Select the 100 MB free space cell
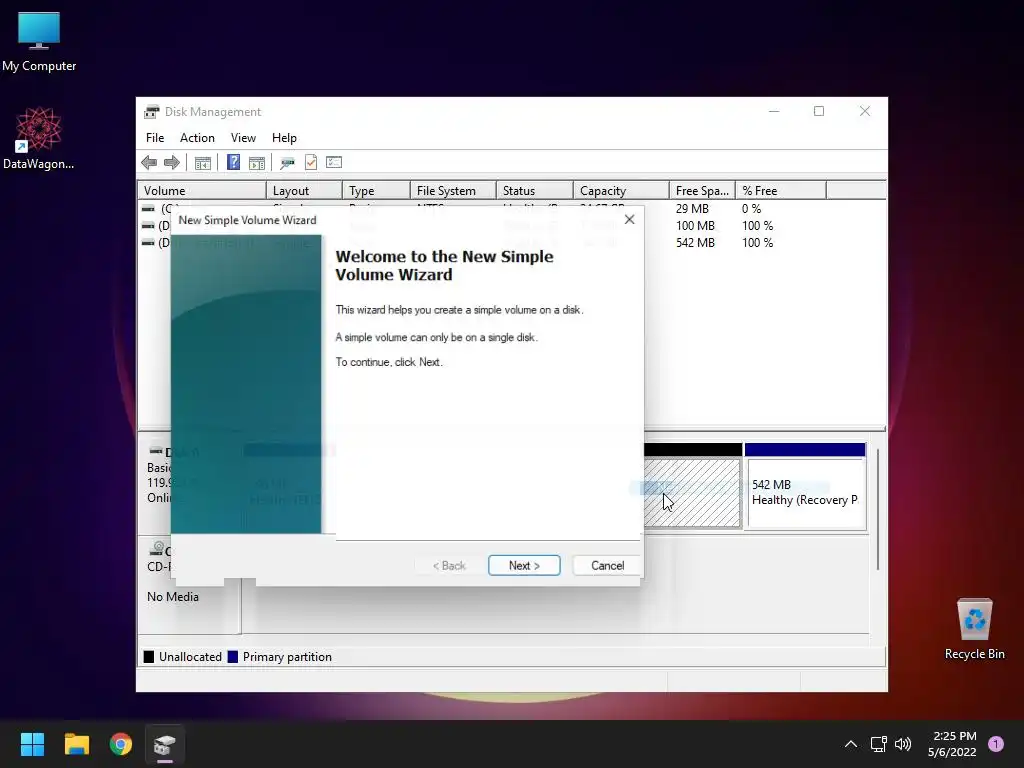 695,226
